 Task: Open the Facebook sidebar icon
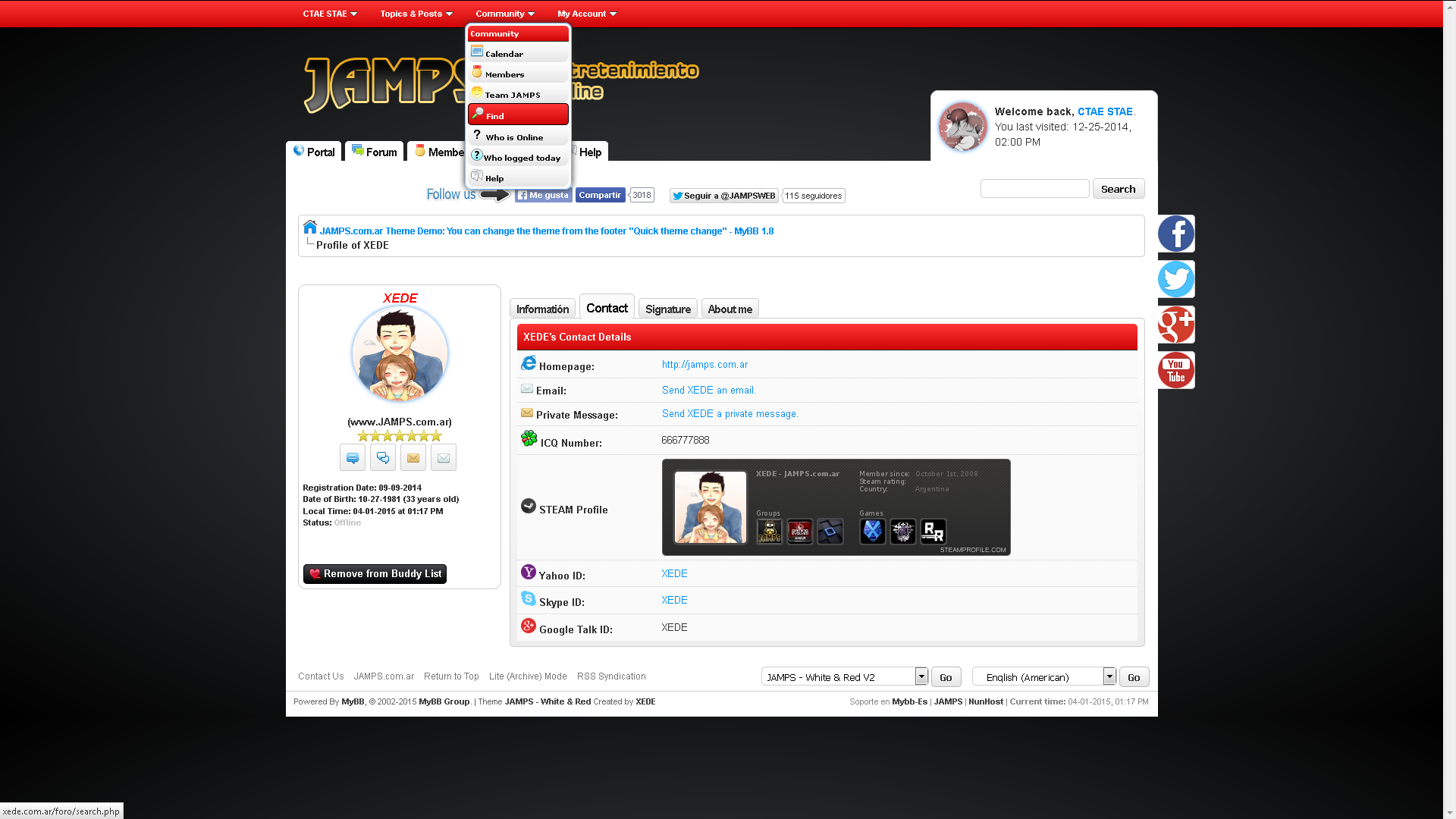coord(1175,234)
